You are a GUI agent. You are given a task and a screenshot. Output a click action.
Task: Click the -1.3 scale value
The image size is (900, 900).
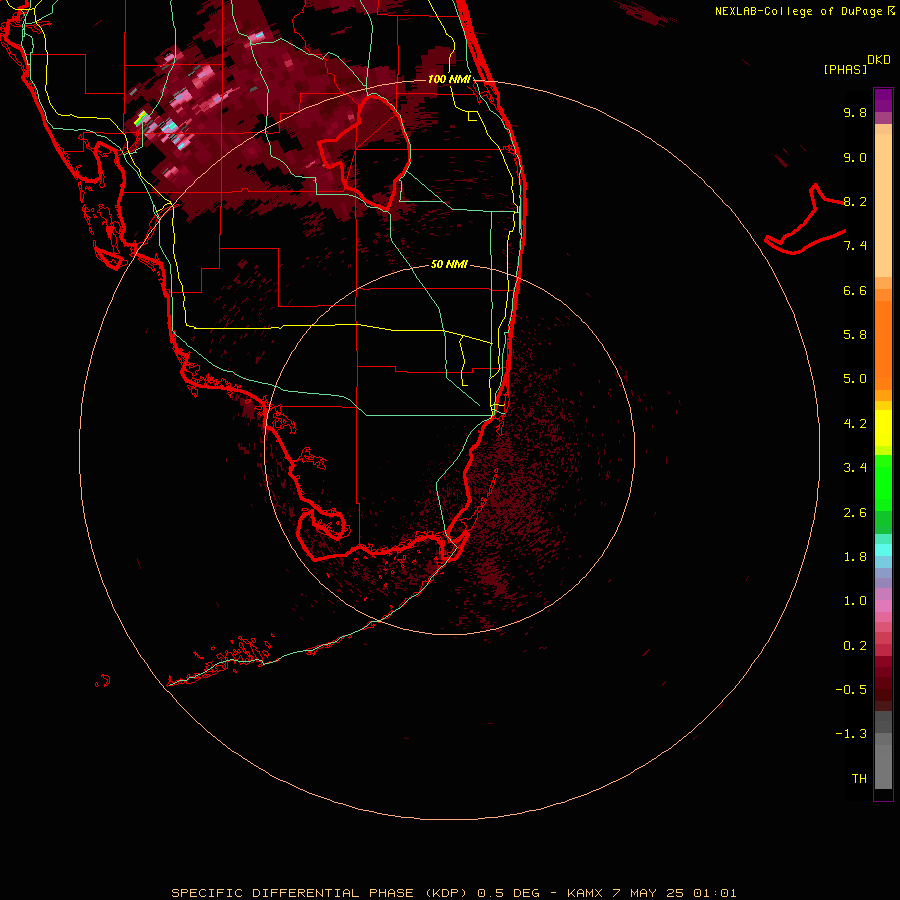(x=851, y=734)
